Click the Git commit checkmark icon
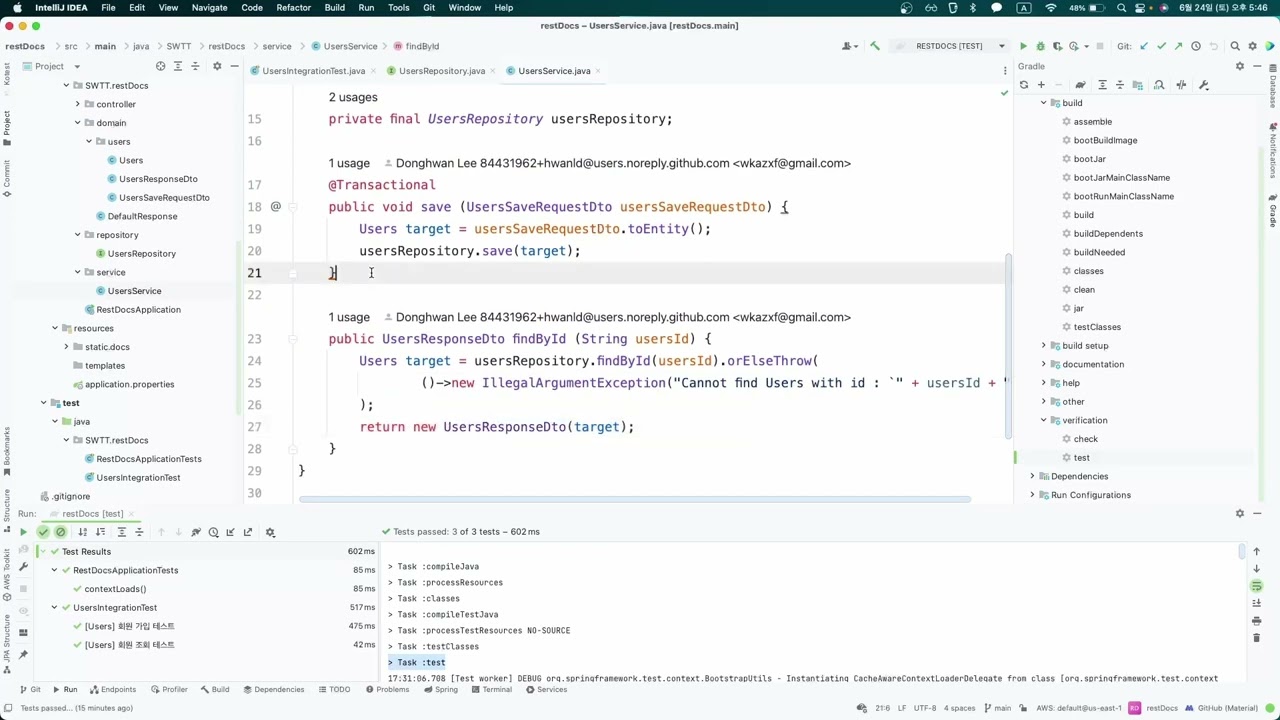 (1161, 46)
